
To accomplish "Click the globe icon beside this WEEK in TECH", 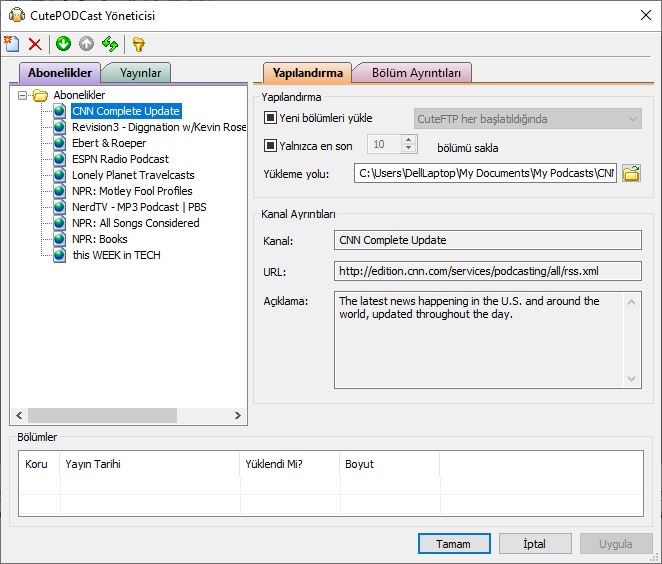I will pyautogui.click(x=60, y=255).
